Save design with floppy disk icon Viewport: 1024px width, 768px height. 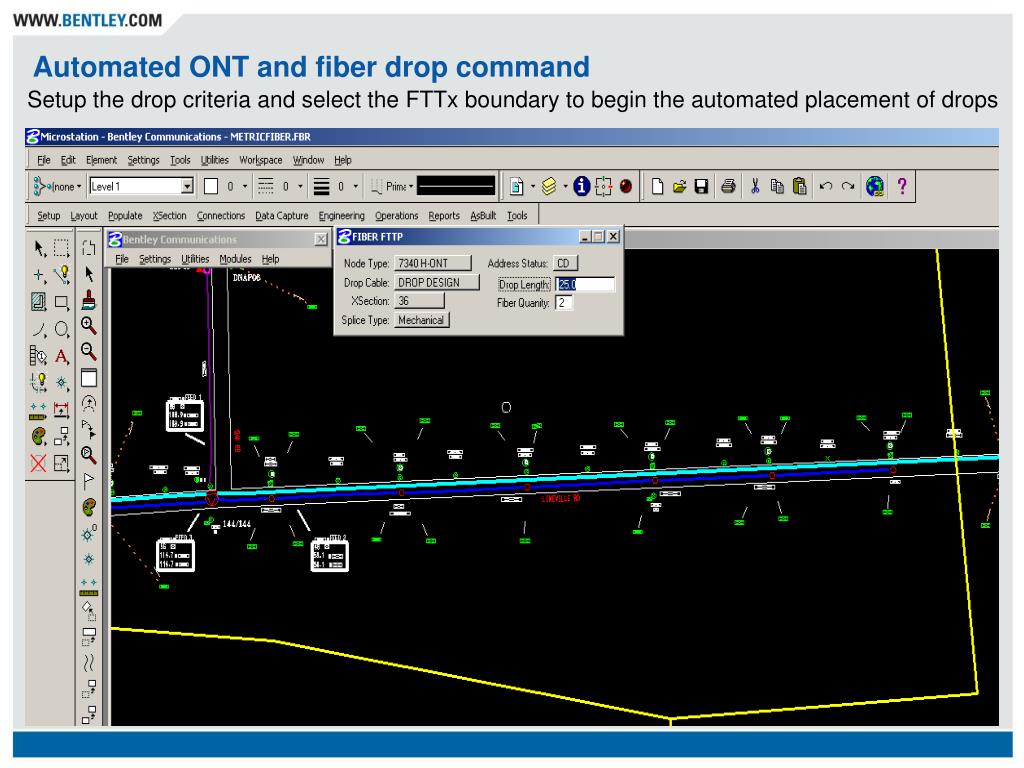[x=701, y=187]
